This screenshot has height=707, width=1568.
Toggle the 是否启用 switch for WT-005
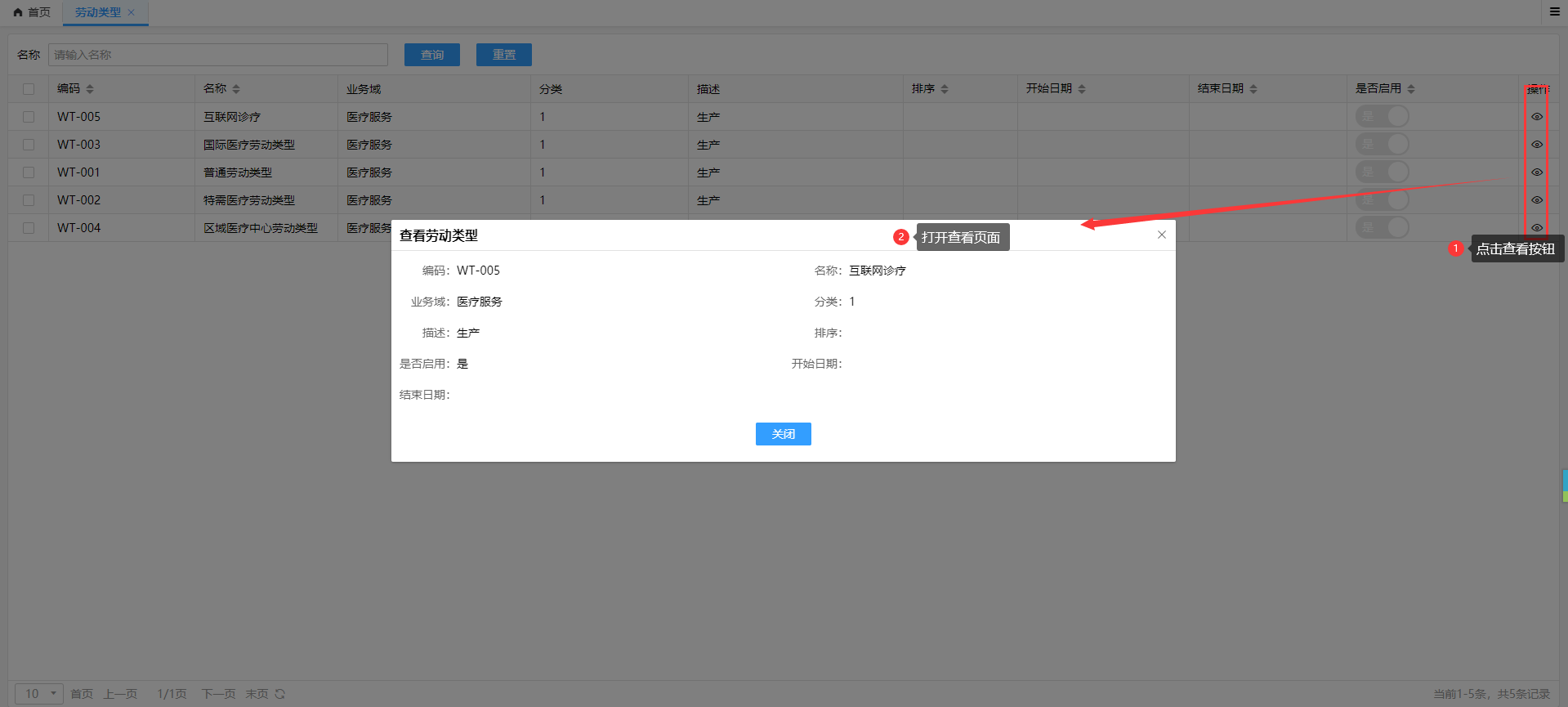[1382, 116]
